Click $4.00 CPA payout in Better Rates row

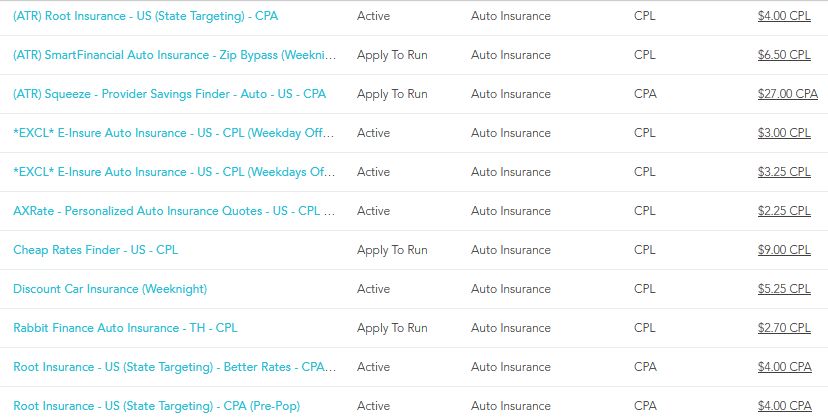coord(785,367)
